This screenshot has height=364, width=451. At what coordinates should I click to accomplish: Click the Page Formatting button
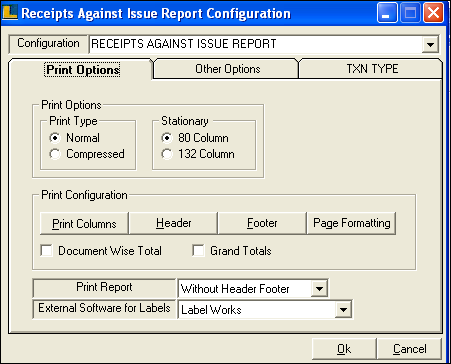351,223
